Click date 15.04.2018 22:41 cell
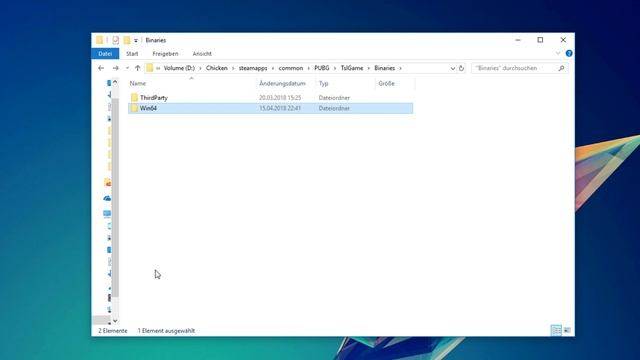Viewport: 640px width, 360px height. coord(280,108)
